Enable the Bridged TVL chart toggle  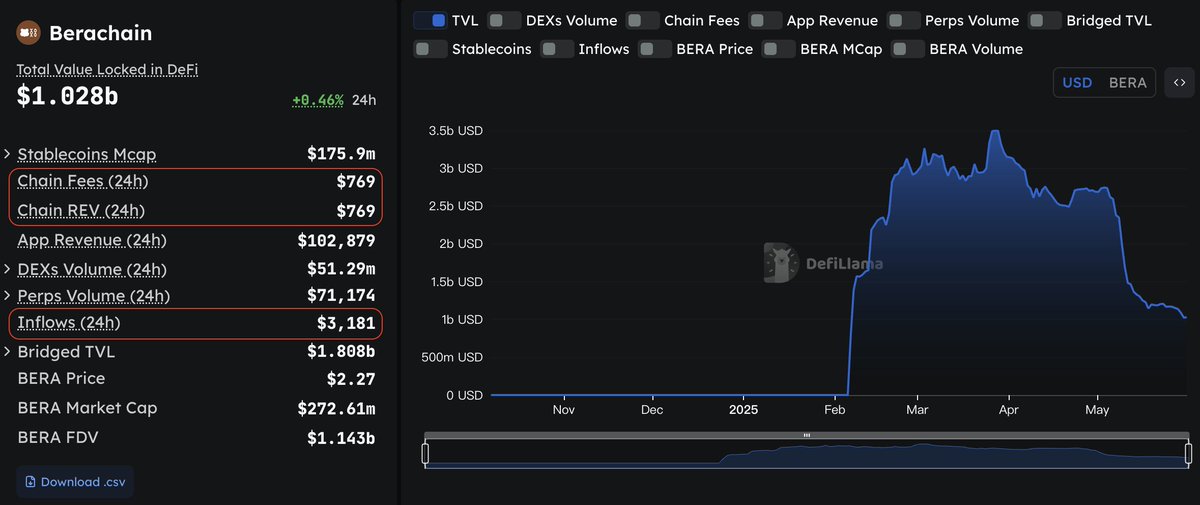coord(1045,20)
